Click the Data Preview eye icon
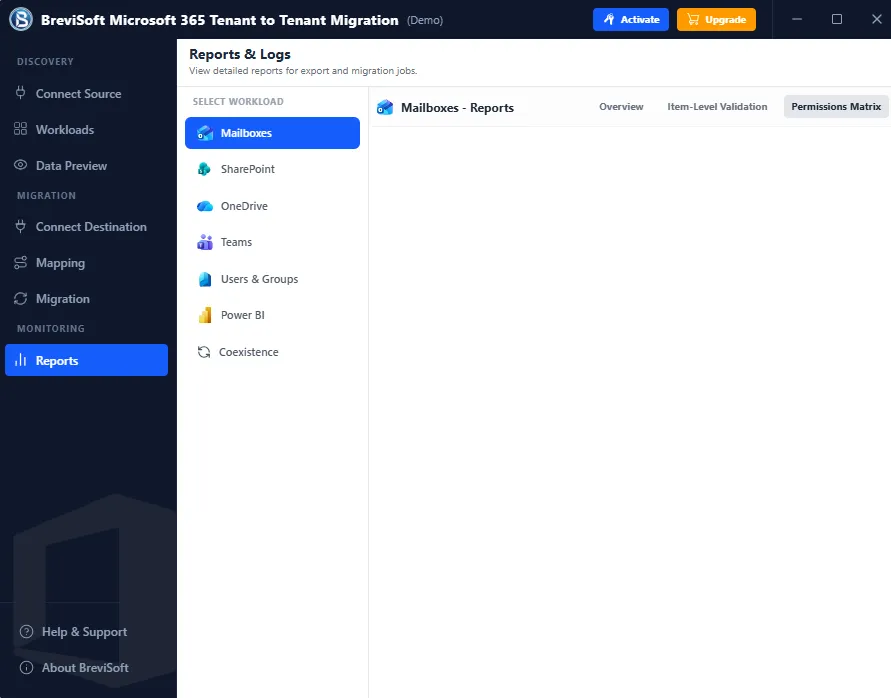The width and height of the screenshot is (891, 698). pyautogui.click(x=20, y=165)
